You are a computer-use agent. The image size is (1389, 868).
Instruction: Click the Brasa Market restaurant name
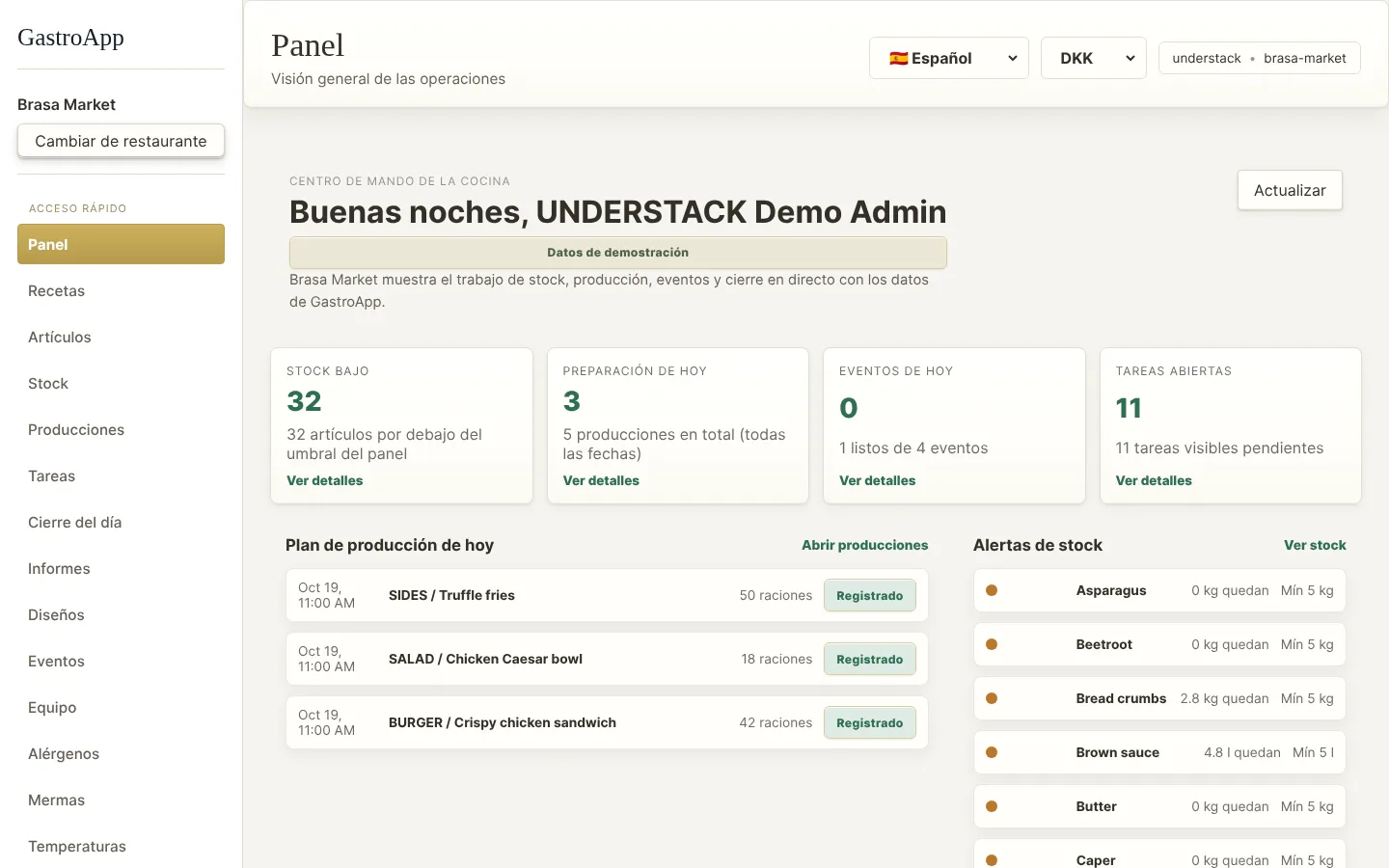(67, 104)
